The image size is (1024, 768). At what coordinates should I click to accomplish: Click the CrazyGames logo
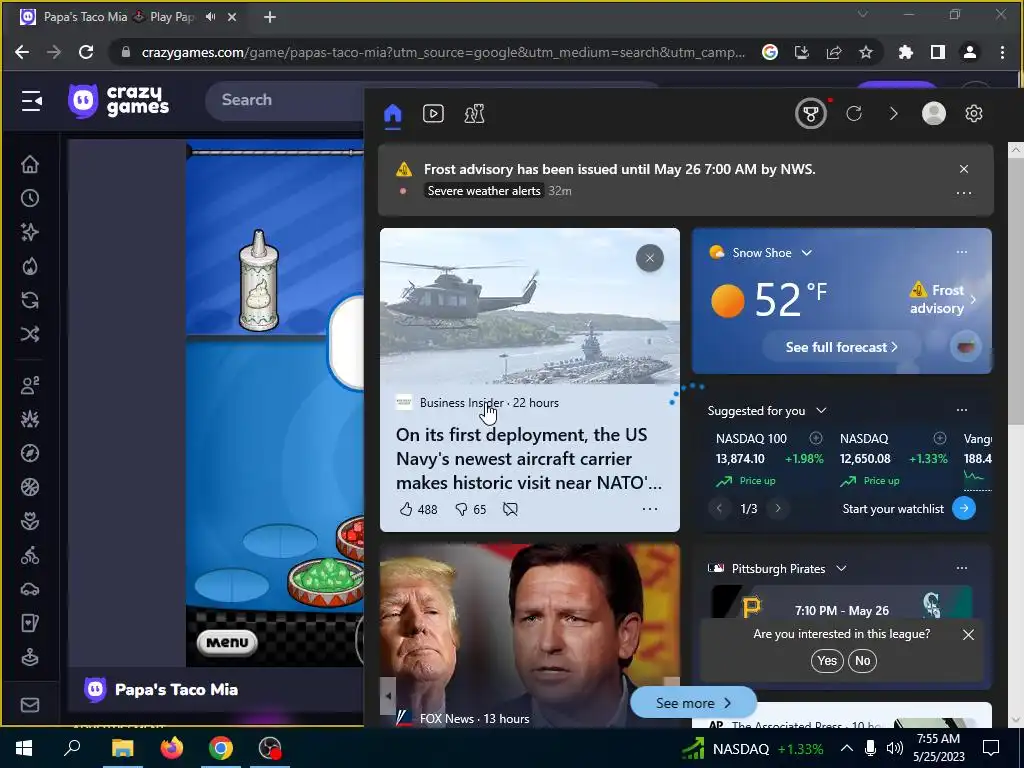click(x=118, y=101)
